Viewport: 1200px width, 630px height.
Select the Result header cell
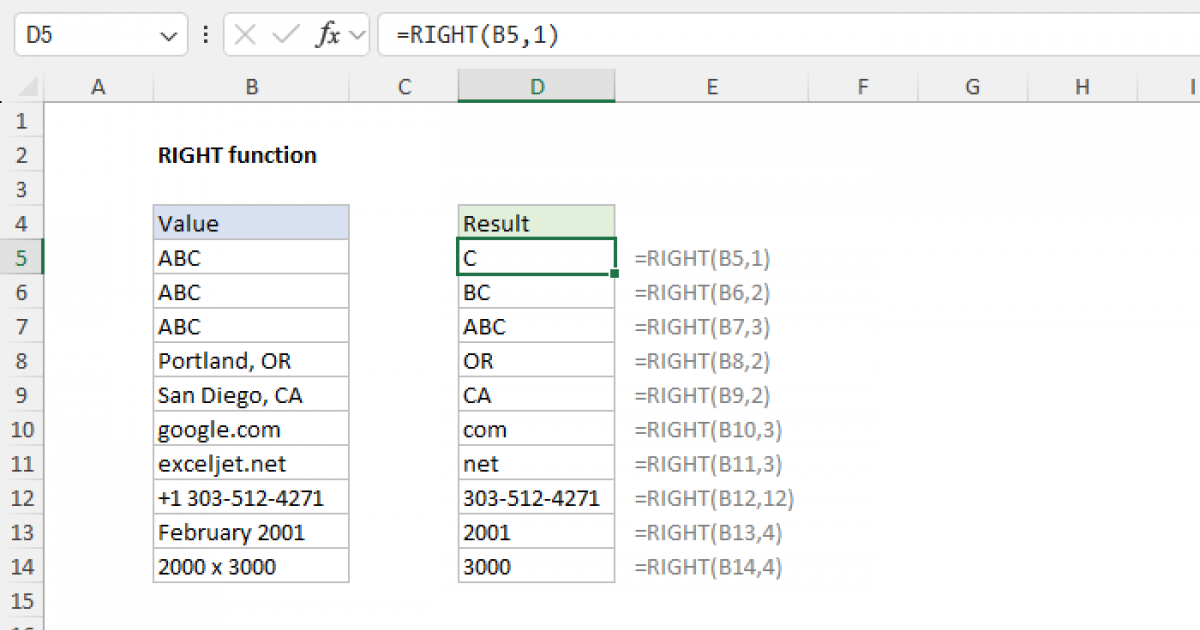click(x=536, y=223)
